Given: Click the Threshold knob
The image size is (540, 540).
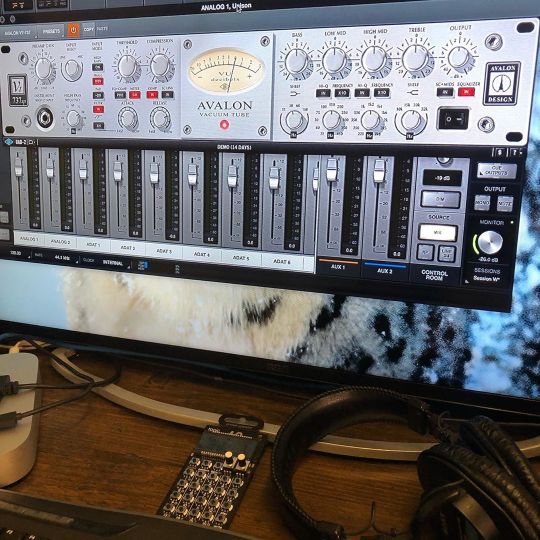Looking at the screenshot, I should (x=127, y=66).
